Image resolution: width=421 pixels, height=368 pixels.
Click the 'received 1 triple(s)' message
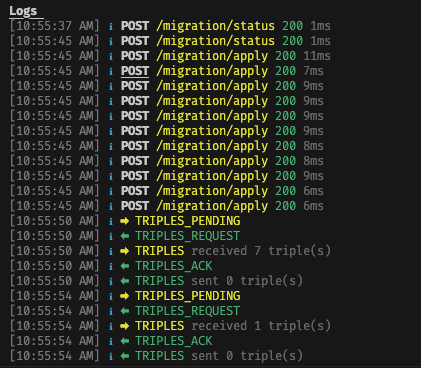(x=261, y=326)
